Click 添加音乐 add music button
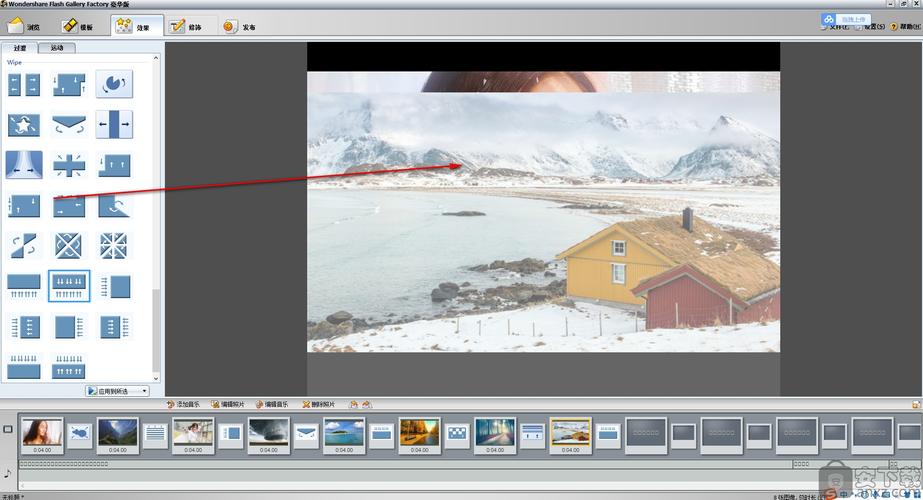 (183, 404)
